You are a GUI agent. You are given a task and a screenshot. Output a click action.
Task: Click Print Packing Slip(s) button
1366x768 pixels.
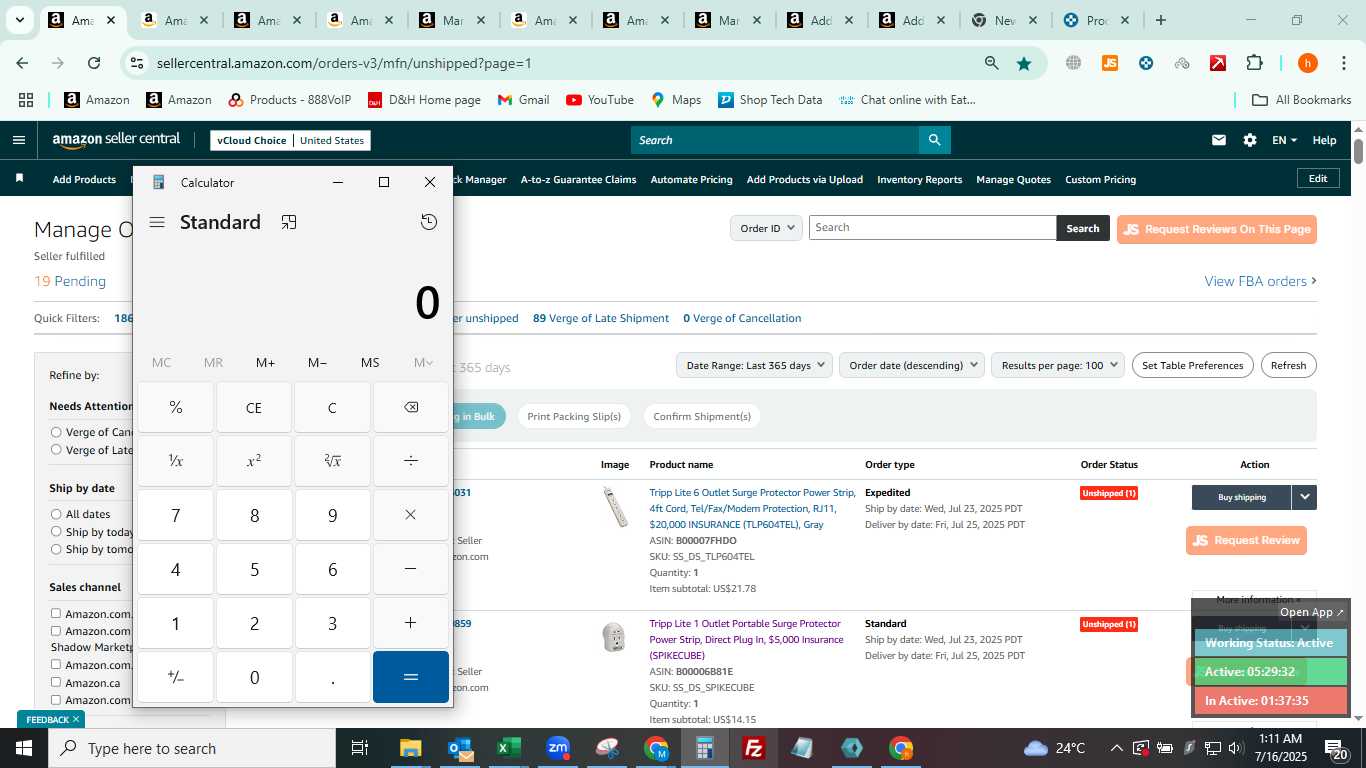(574, 416)
